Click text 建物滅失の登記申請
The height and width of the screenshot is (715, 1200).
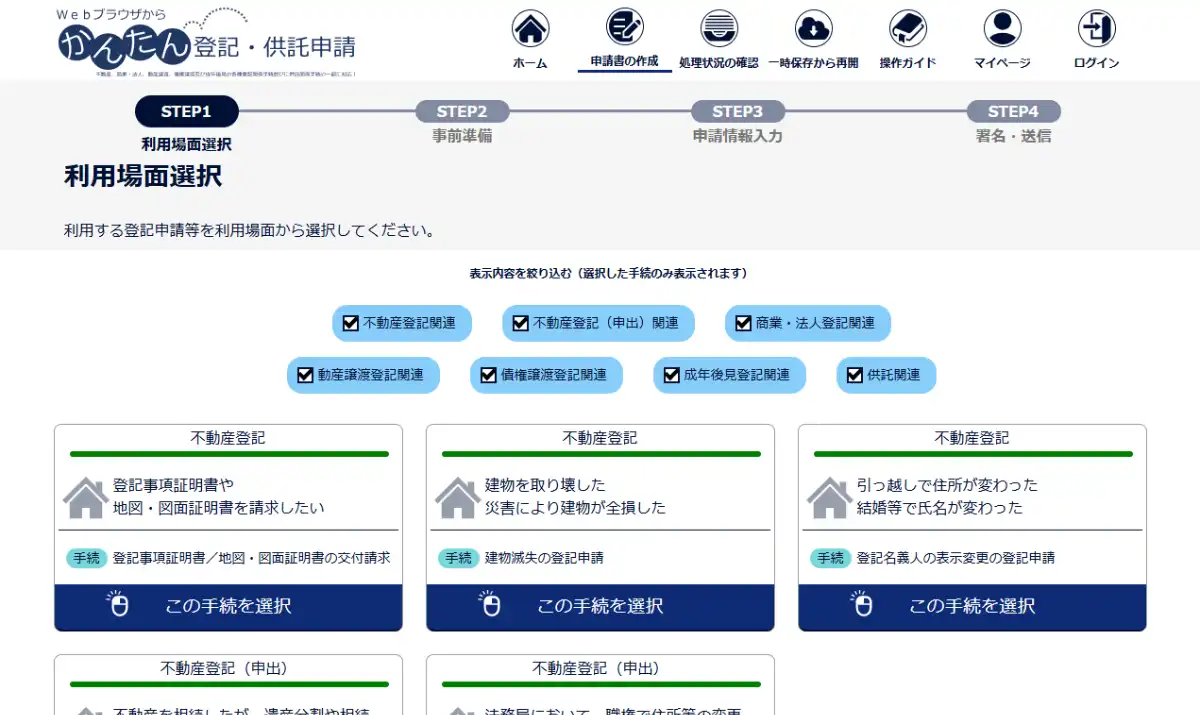(x=544, y=558)
